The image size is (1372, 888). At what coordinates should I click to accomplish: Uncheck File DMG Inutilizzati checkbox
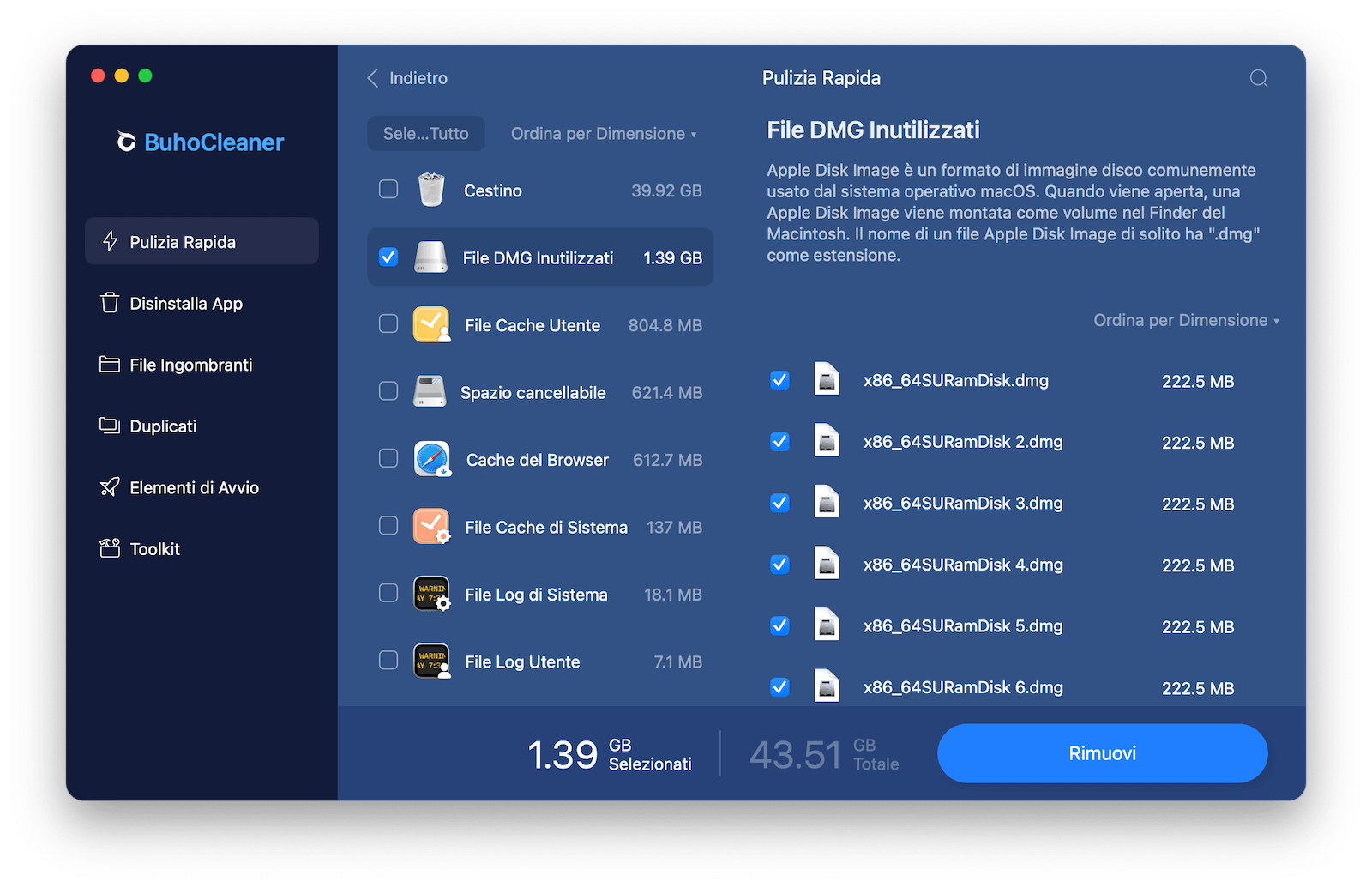click(388, 257)
